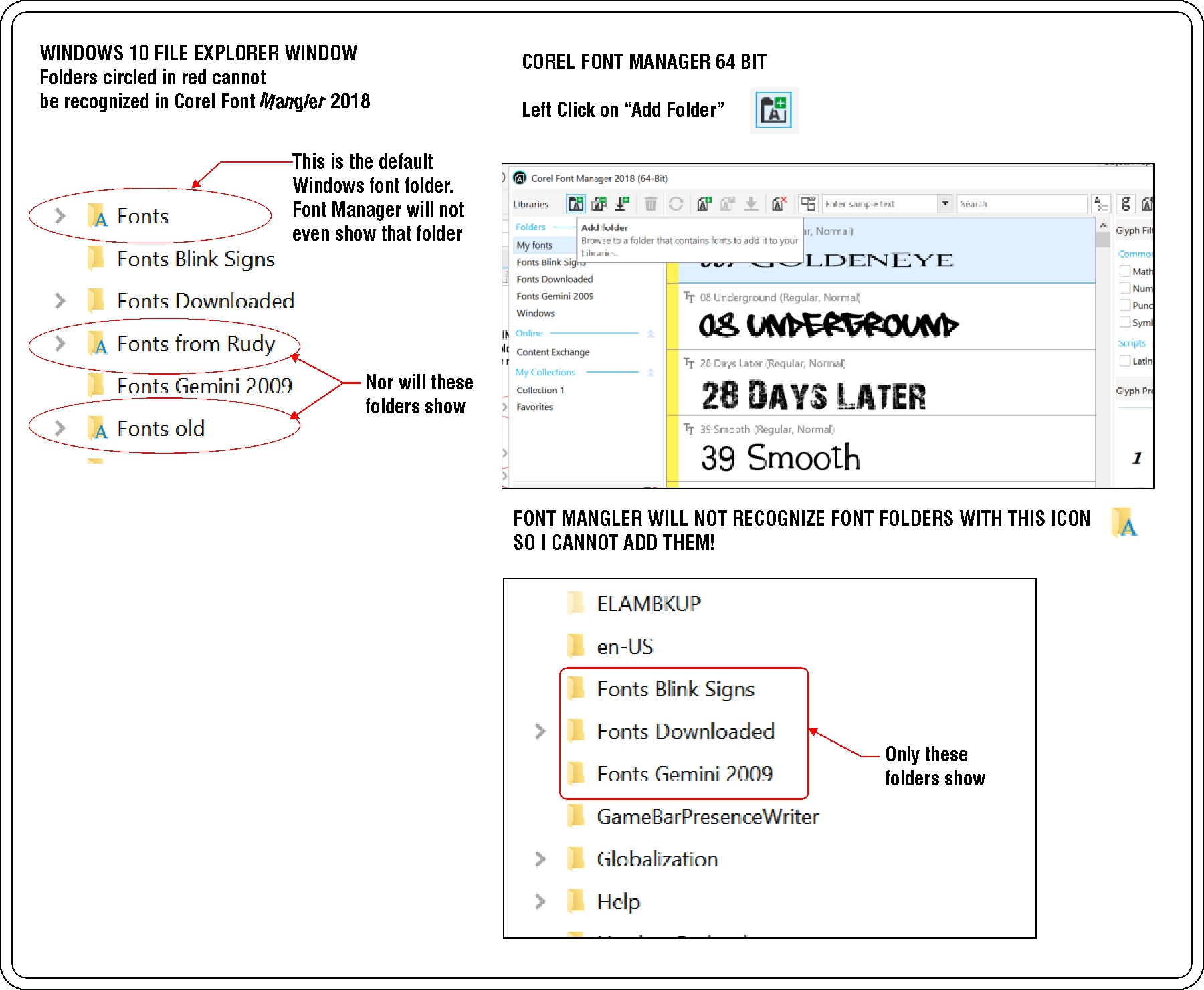Tick the Punc glyph filter checkbox

pyautogui.click(x=1125, y=305)
